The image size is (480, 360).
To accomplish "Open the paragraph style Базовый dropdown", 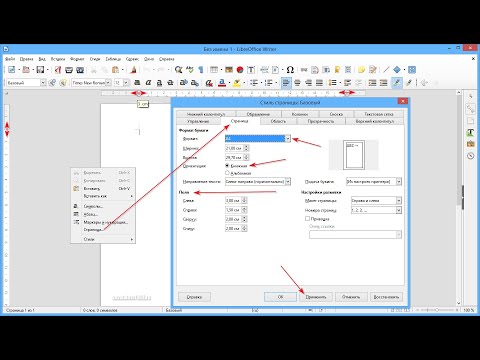I will (x=43, y=83).
